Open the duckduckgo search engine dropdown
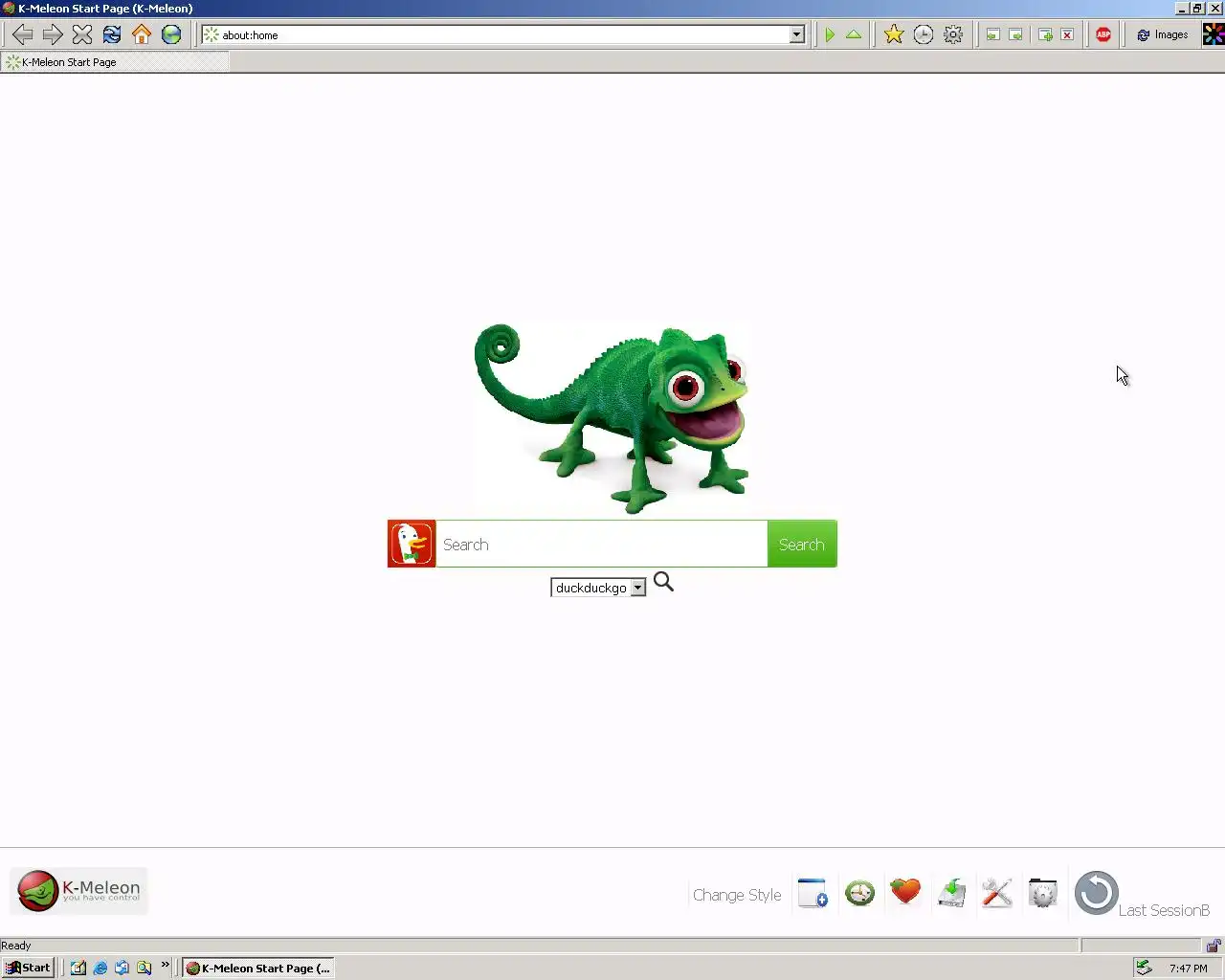The height and width of the screenshot is (980, 1225). (x=598, y=588)
